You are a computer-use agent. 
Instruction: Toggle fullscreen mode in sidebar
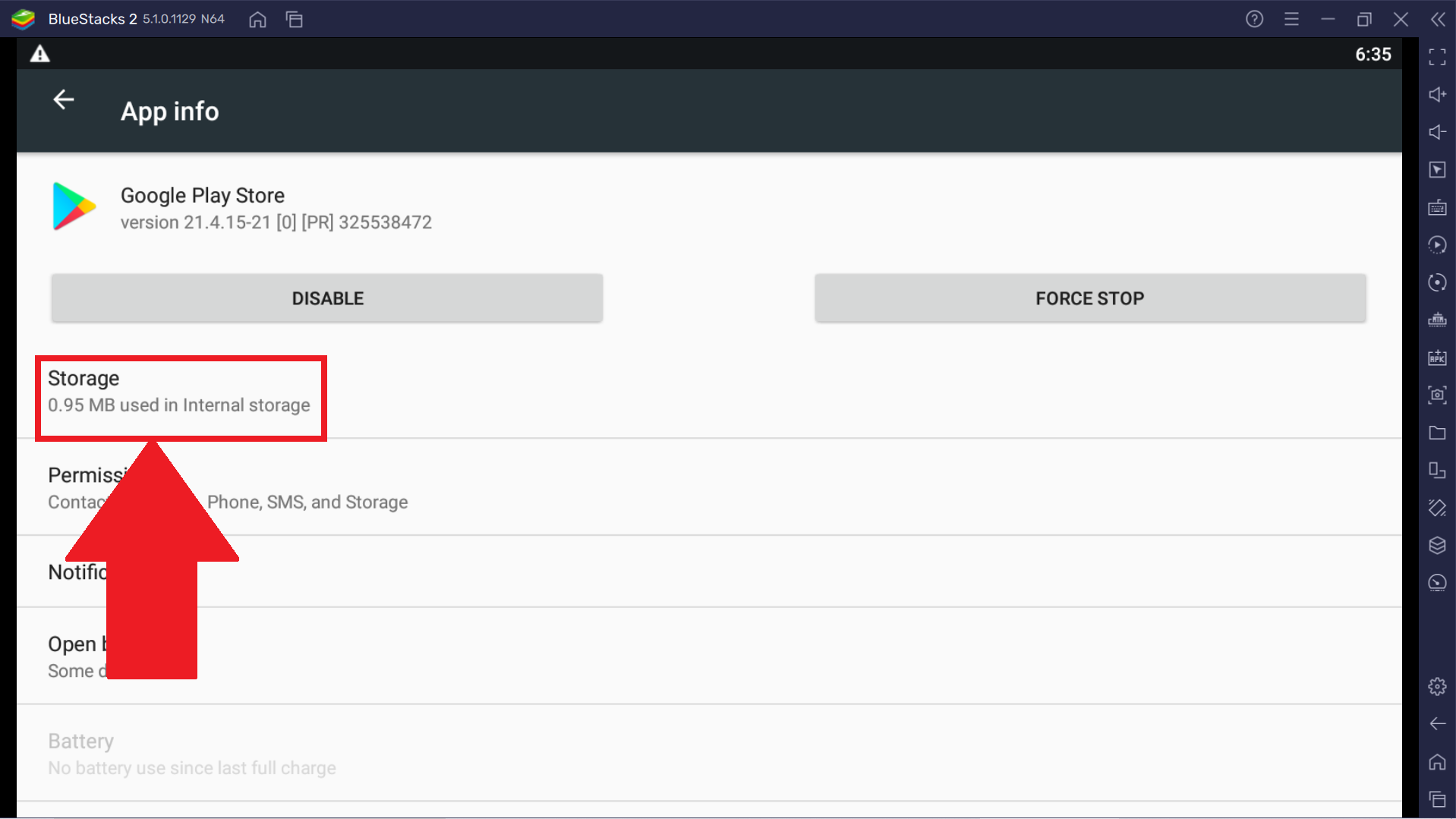tap(1437, 57)
